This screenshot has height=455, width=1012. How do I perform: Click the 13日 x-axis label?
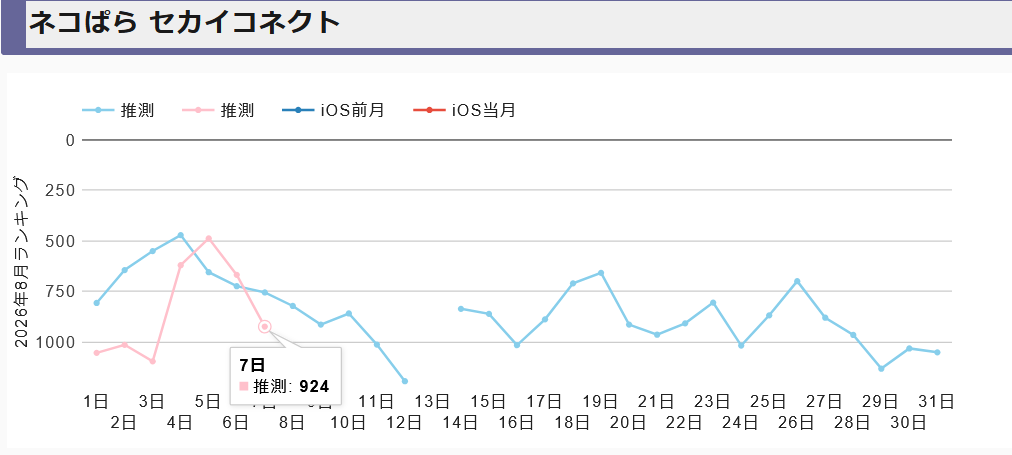pyautogui.click(x=432, y=402)
